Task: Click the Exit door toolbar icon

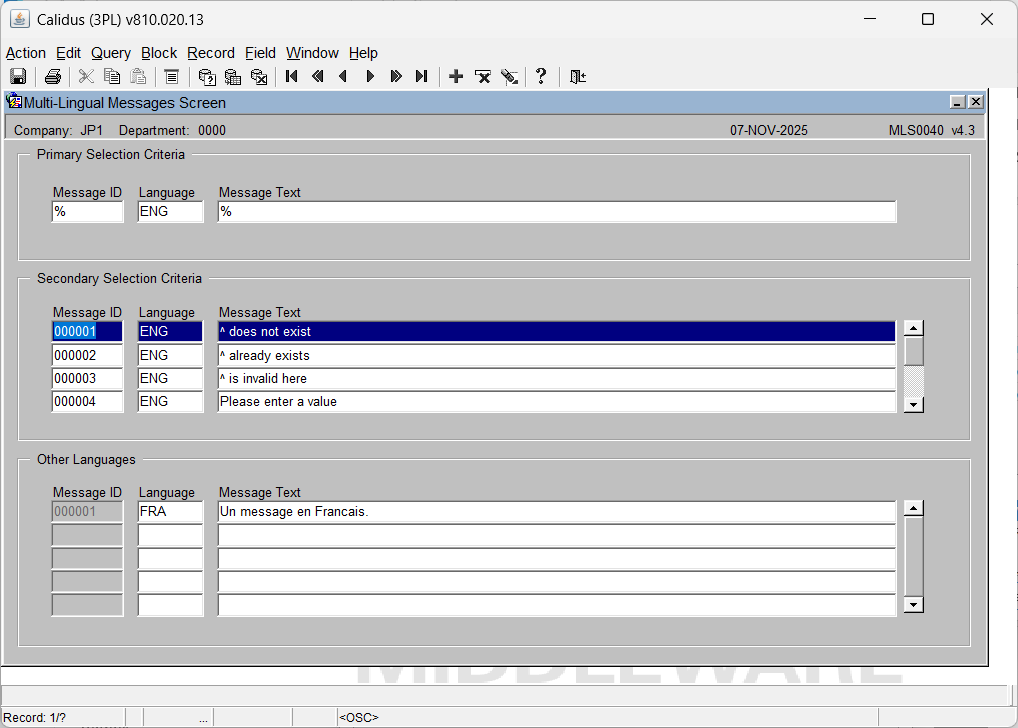Action: click(577, 77)
